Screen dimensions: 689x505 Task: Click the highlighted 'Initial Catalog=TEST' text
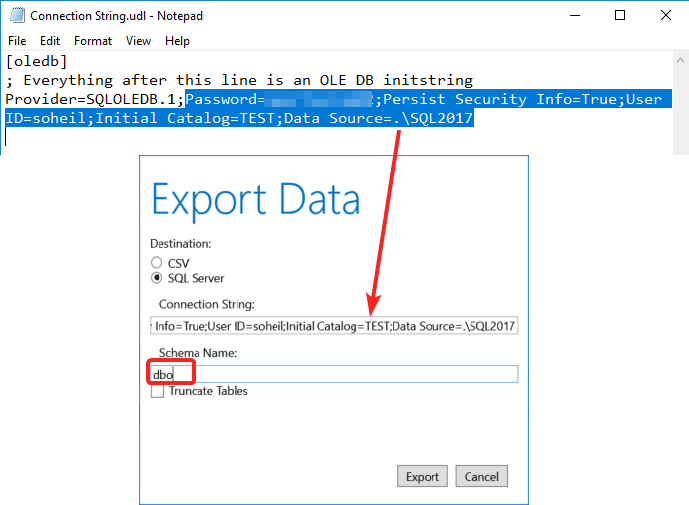[185, 118]
